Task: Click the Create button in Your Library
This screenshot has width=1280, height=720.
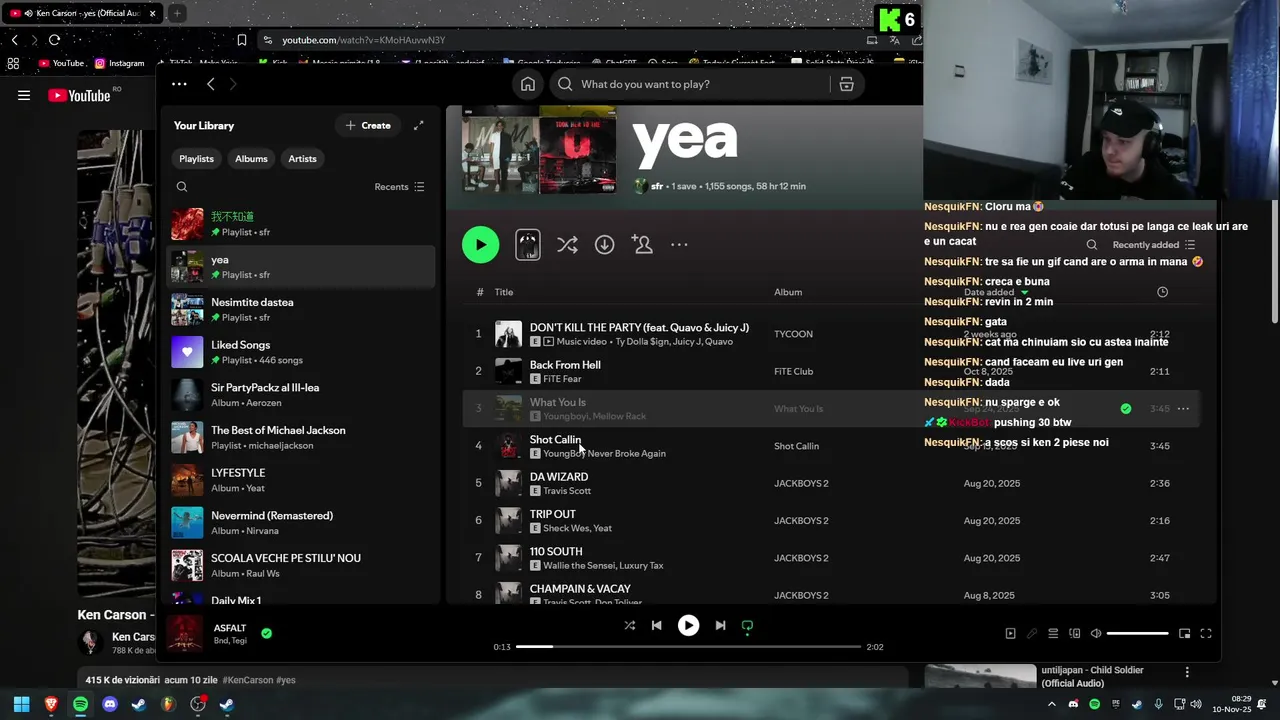Action: coord(368,125)
